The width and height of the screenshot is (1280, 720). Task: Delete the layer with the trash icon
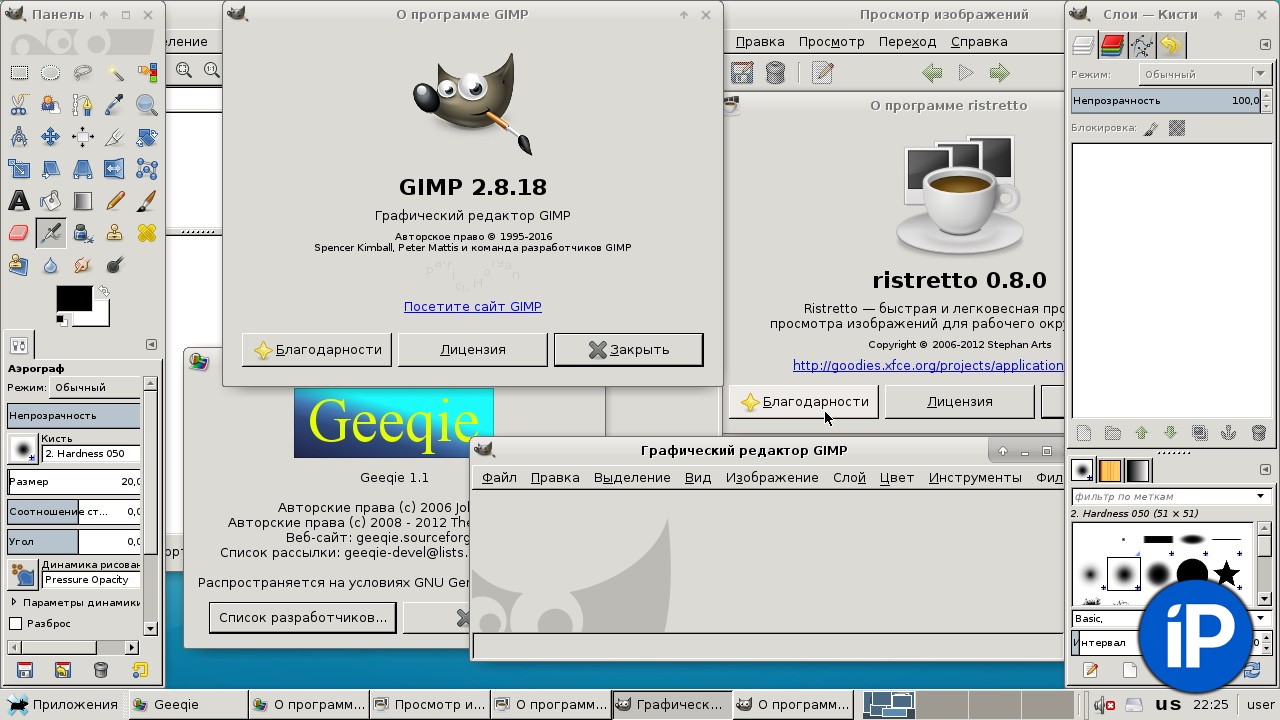coord(1258,433)
